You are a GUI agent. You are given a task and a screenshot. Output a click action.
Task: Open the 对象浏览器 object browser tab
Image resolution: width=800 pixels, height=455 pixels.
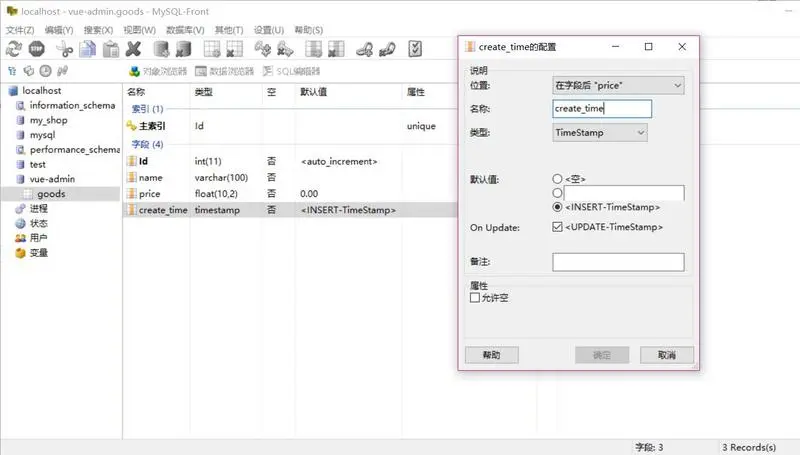[158, 71]
